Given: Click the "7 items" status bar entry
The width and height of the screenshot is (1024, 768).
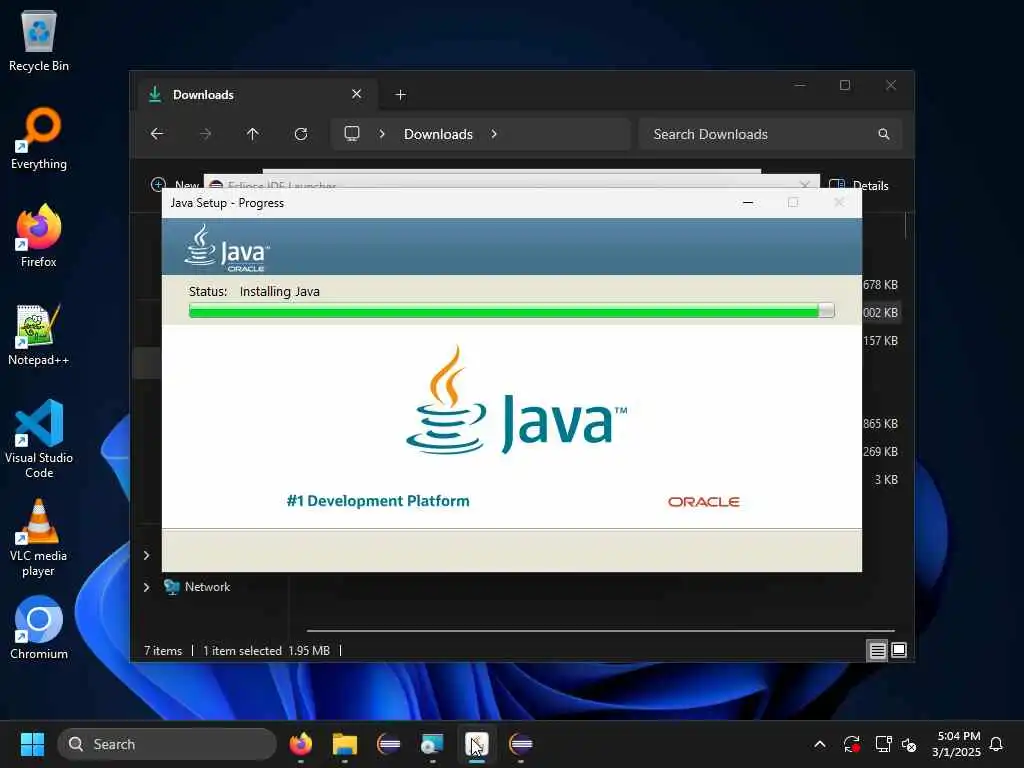Looking at the screenshot, I should tap(163, 651).
